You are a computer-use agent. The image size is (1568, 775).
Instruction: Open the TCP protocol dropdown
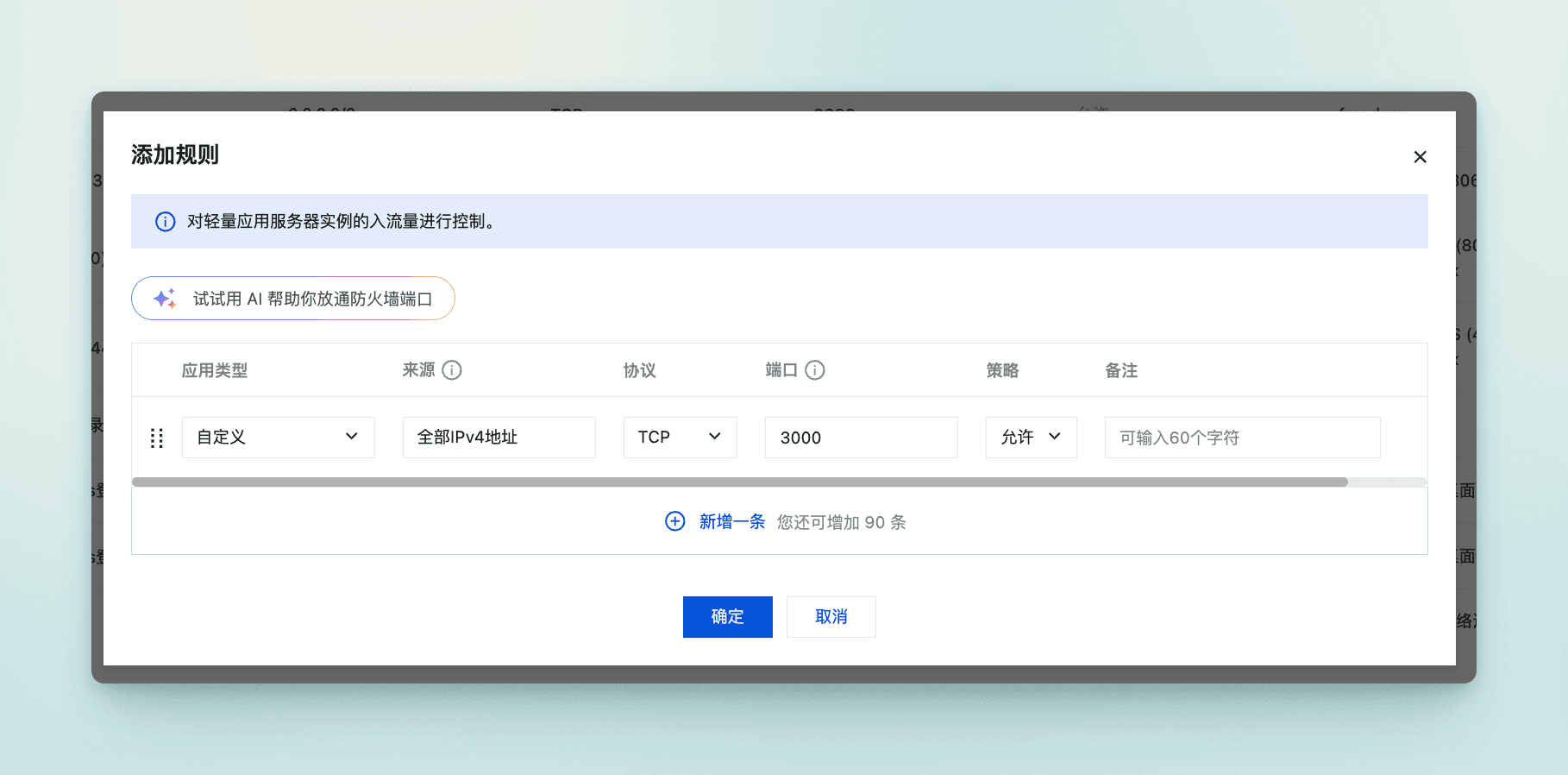point(681,438)
